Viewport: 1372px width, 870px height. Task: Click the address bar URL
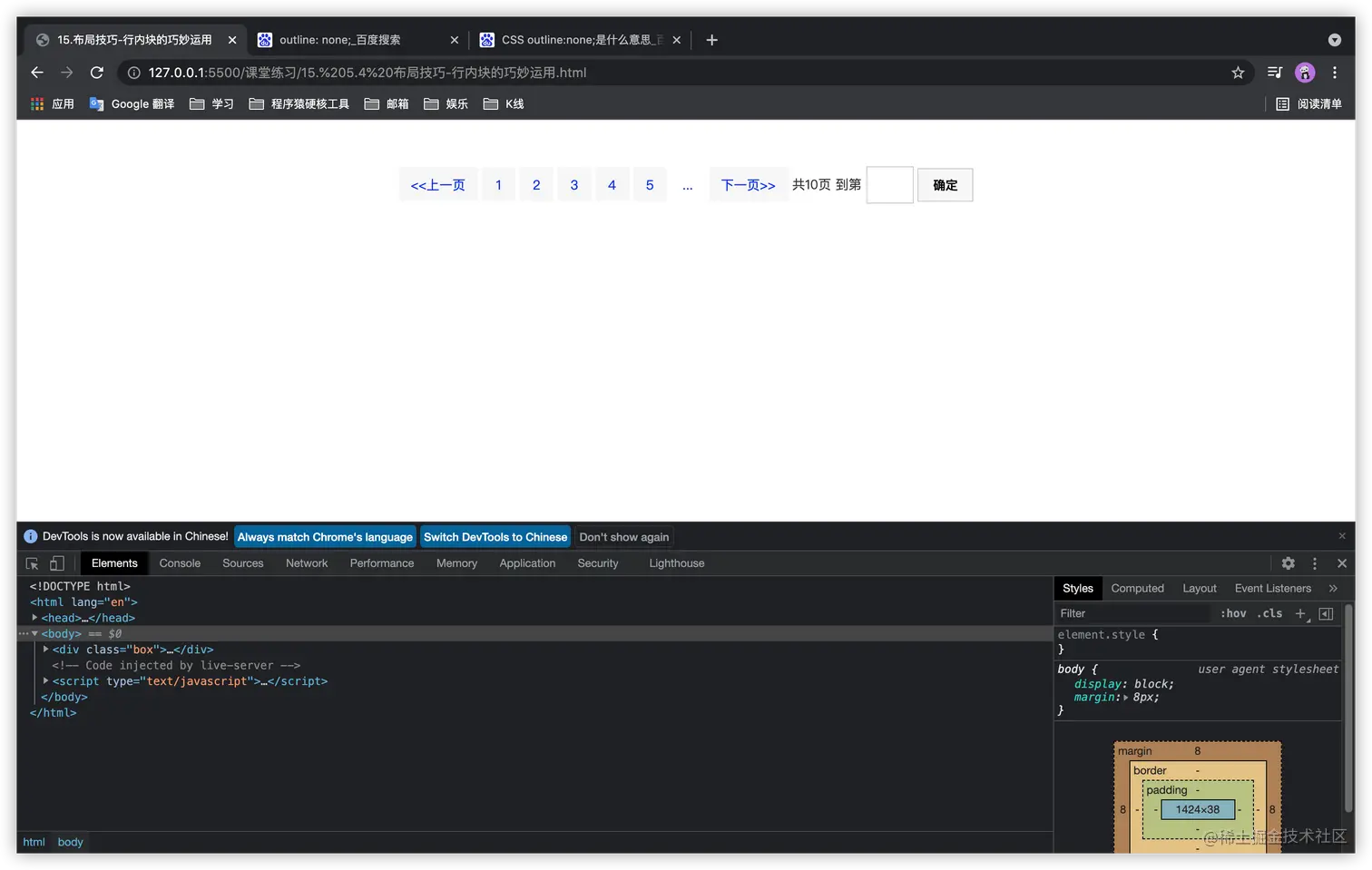(367, 73)
